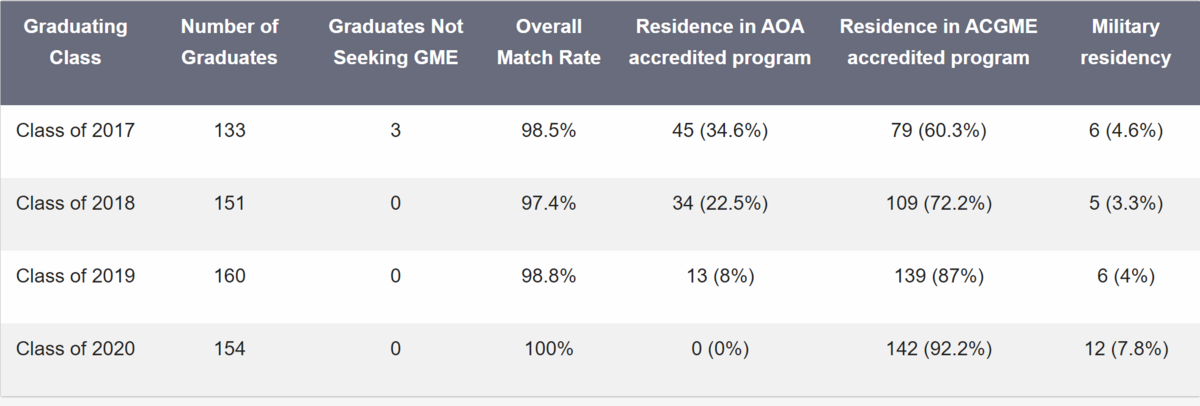Click the 'Overall Match Rate' column header
The height and width of the screenshot is (406, 1200).
[551, 42]
